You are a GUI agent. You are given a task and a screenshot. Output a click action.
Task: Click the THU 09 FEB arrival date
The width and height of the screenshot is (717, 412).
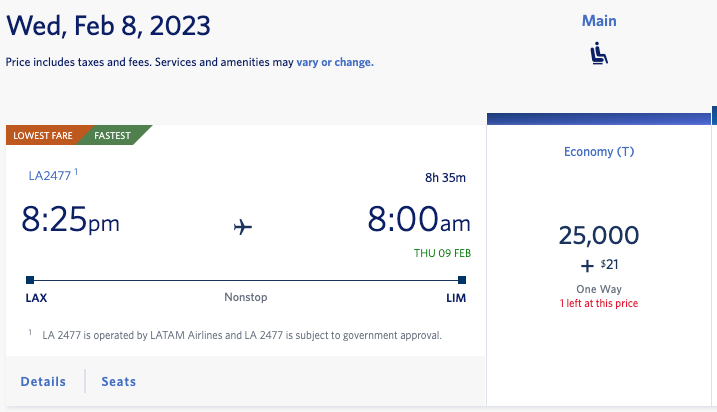[442, 253]
